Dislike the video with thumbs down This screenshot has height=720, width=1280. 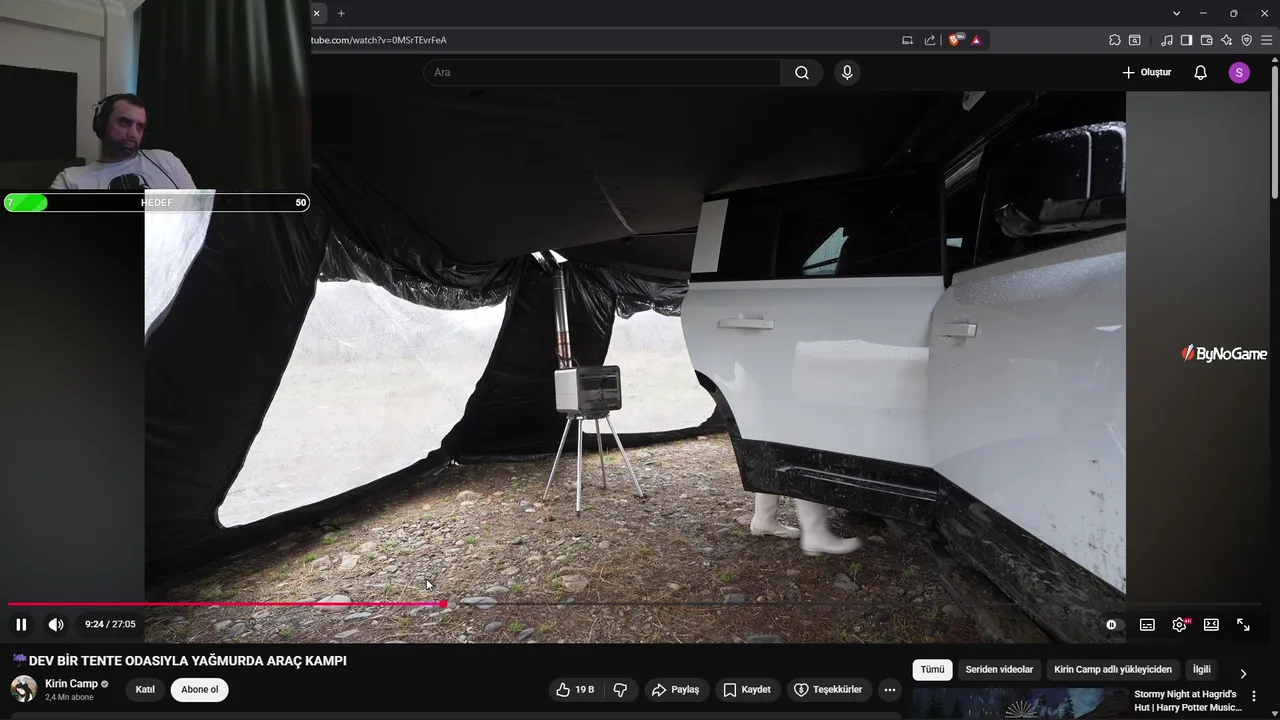tap(620, 689)
